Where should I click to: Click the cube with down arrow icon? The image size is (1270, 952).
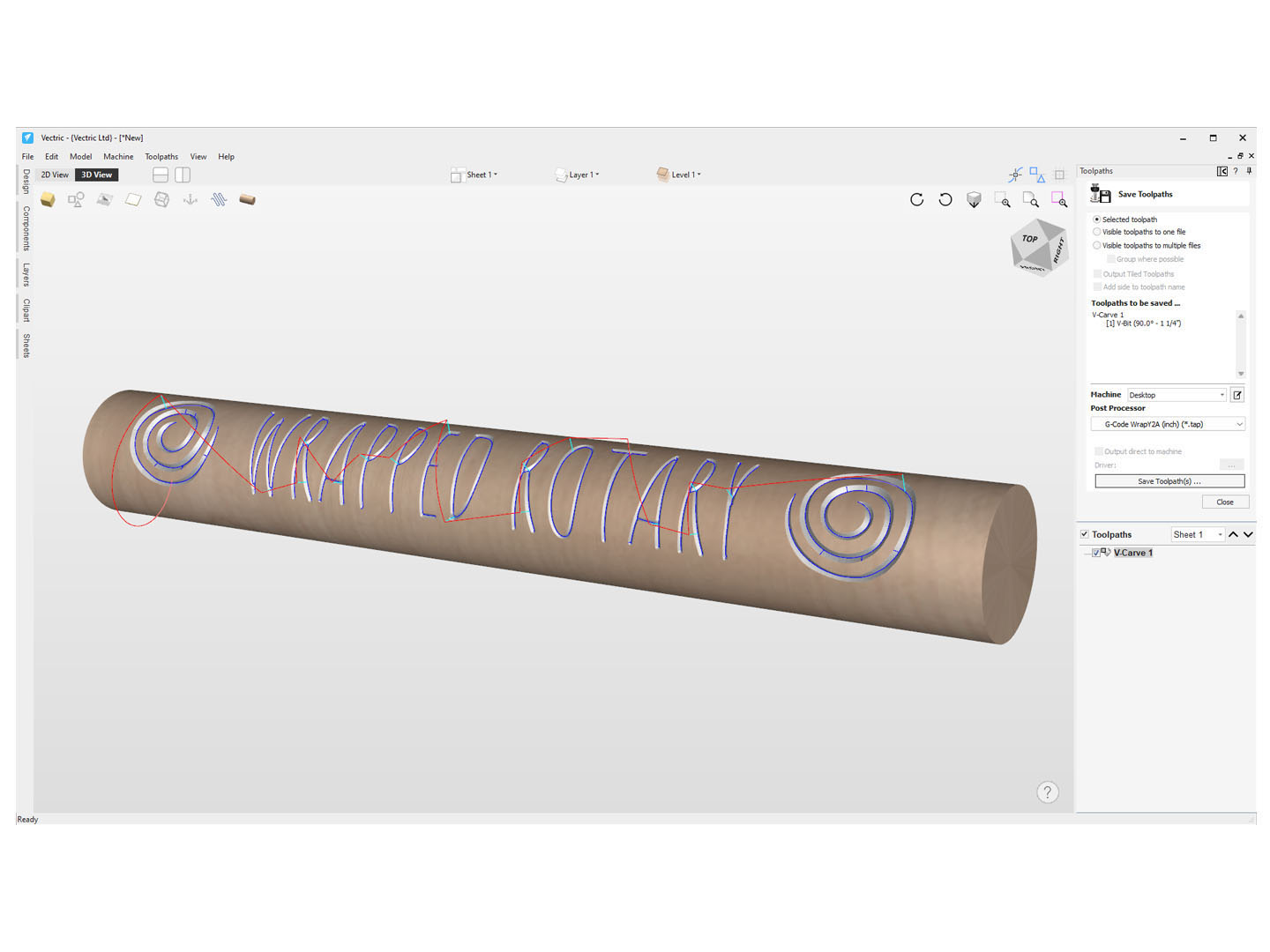[974, 200]
